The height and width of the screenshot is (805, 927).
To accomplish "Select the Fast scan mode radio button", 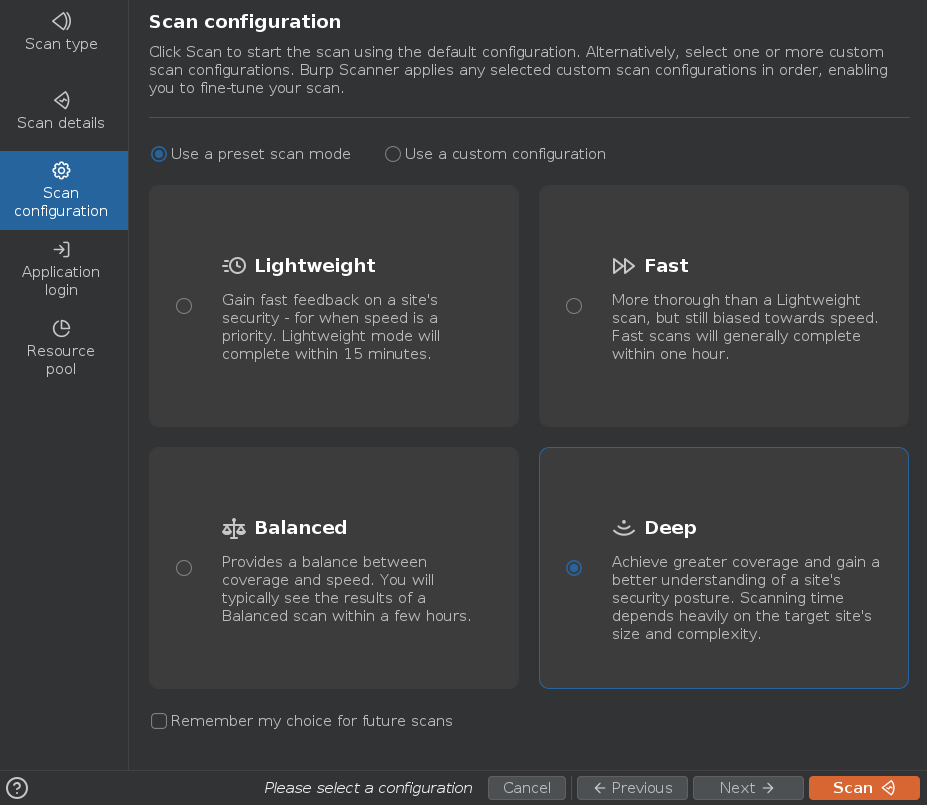I will tap(574, 306).
